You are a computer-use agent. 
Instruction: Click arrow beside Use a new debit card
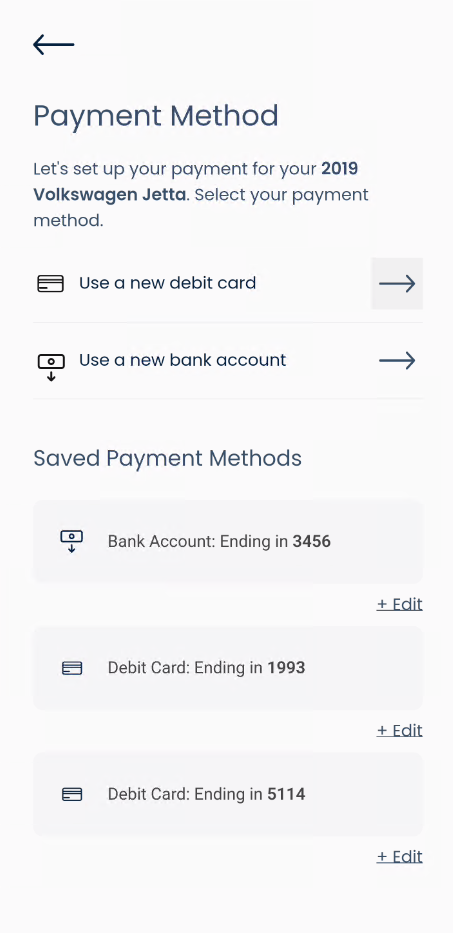[x=397, y=284]
